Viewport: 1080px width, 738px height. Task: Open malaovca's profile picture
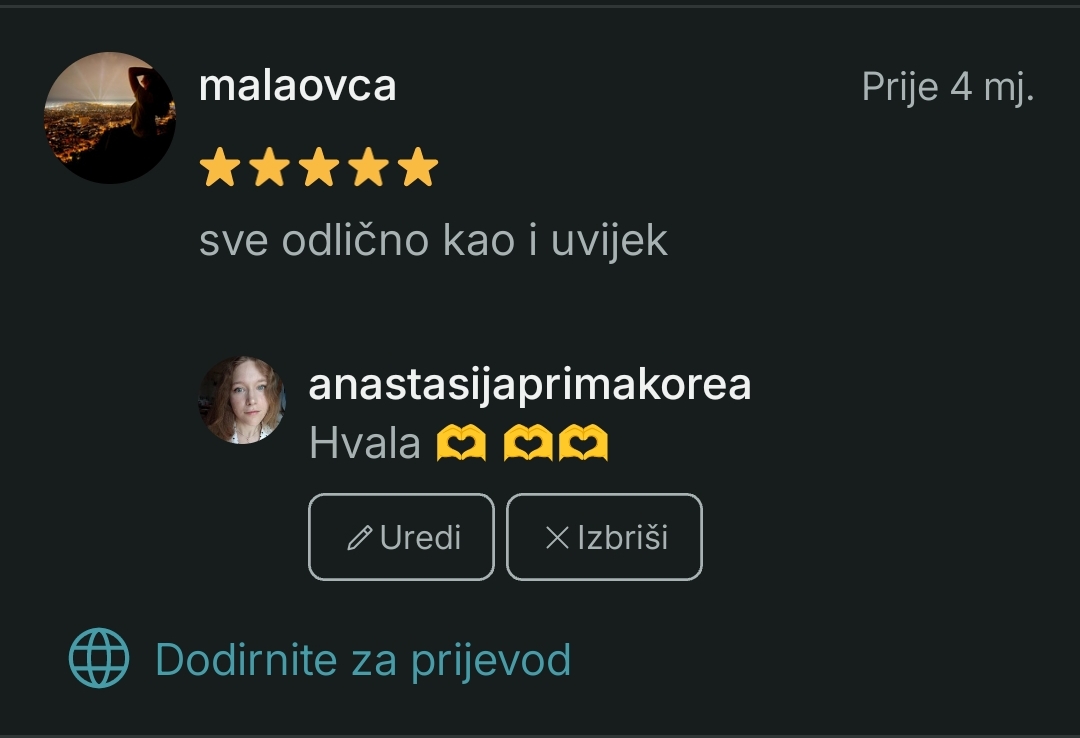[110, 118]
